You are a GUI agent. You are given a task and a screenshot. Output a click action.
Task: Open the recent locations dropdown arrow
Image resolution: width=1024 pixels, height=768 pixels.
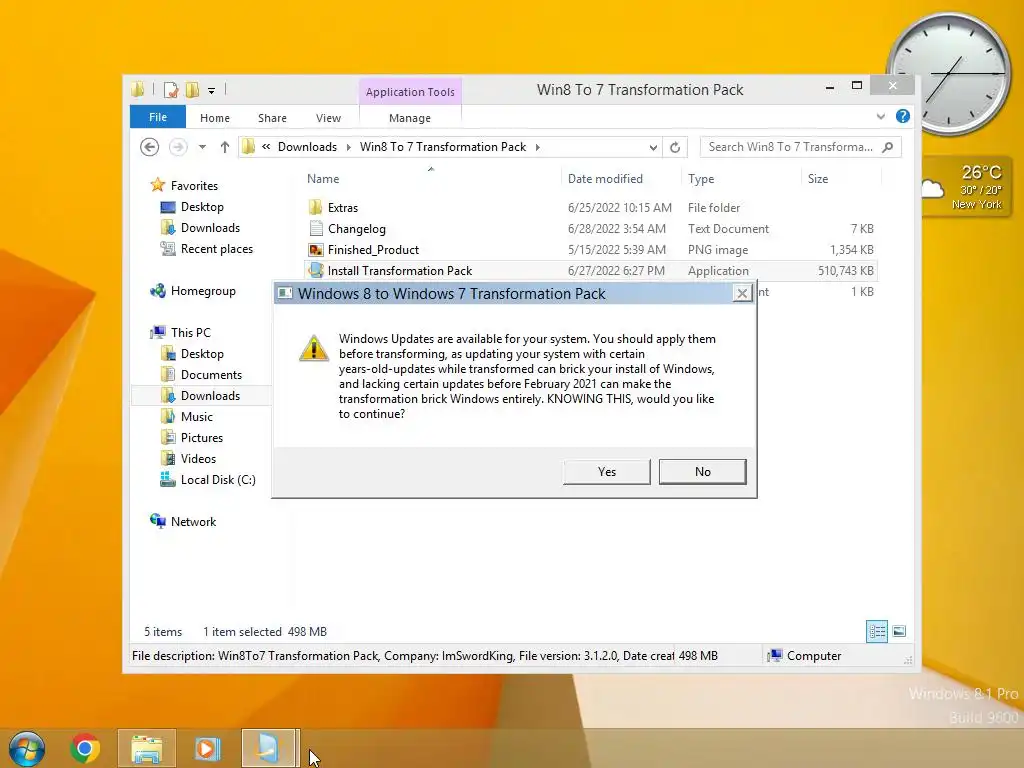tap(202, 147)
